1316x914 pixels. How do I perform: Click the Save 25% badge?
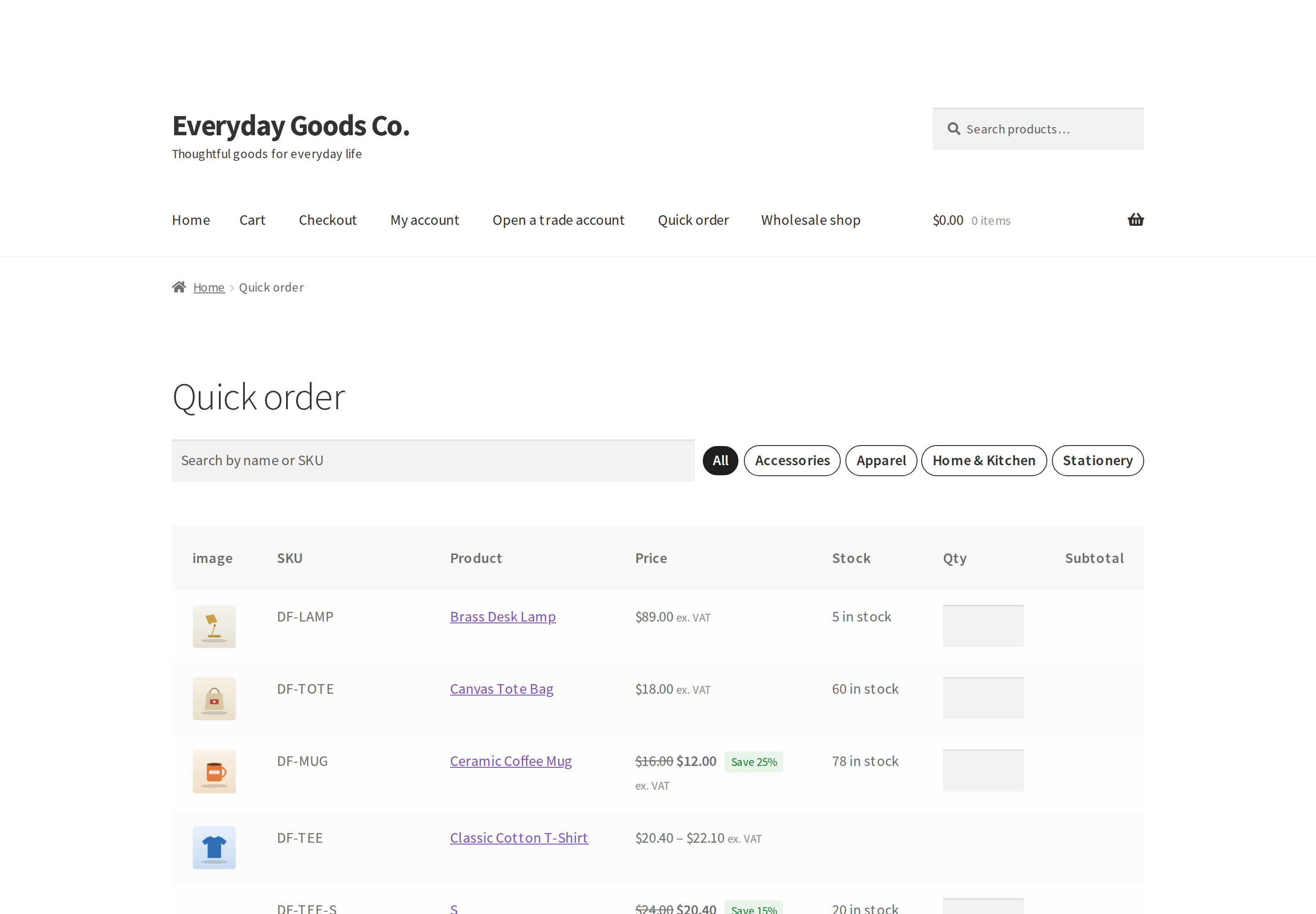754,762
